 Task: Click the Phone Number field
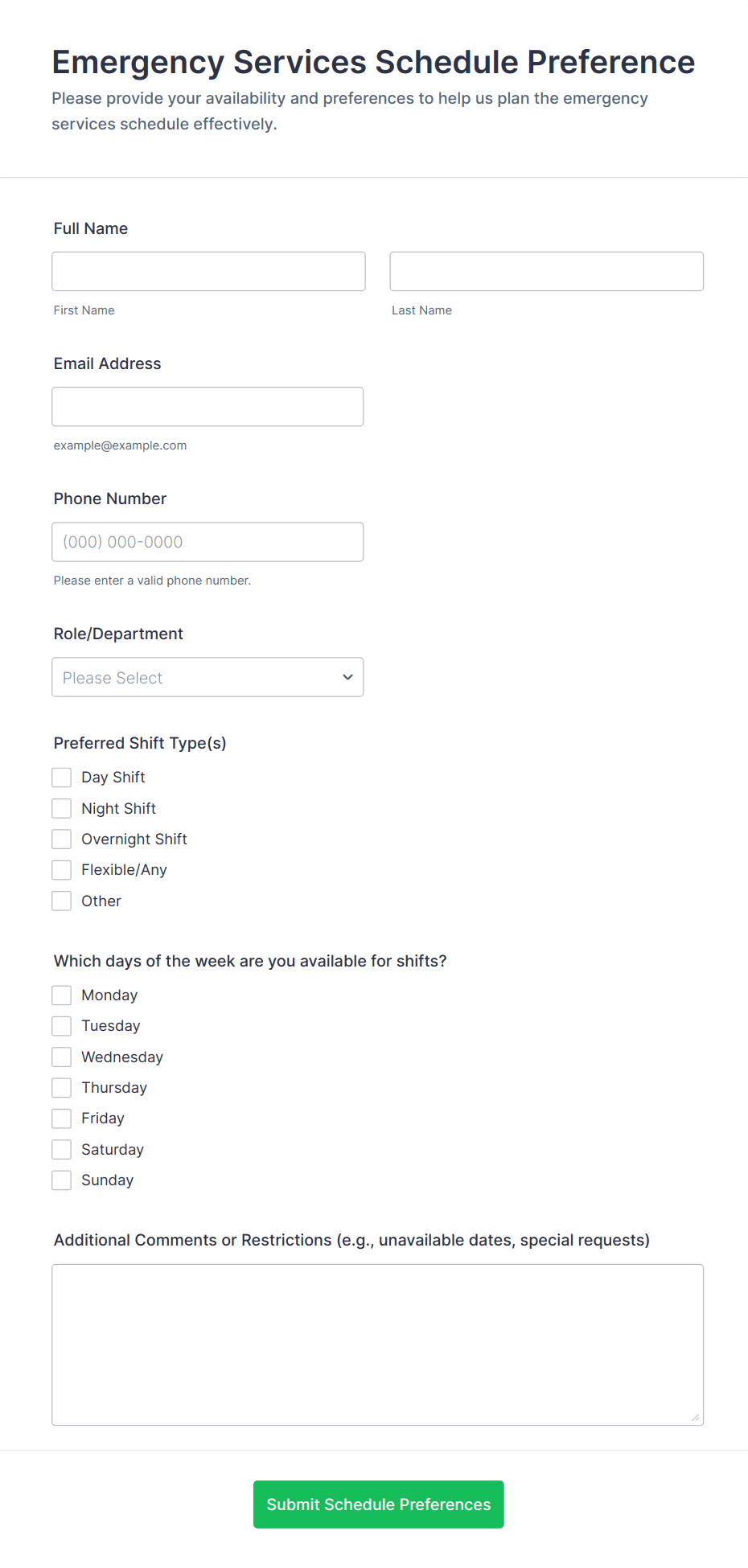click(208, 541)
